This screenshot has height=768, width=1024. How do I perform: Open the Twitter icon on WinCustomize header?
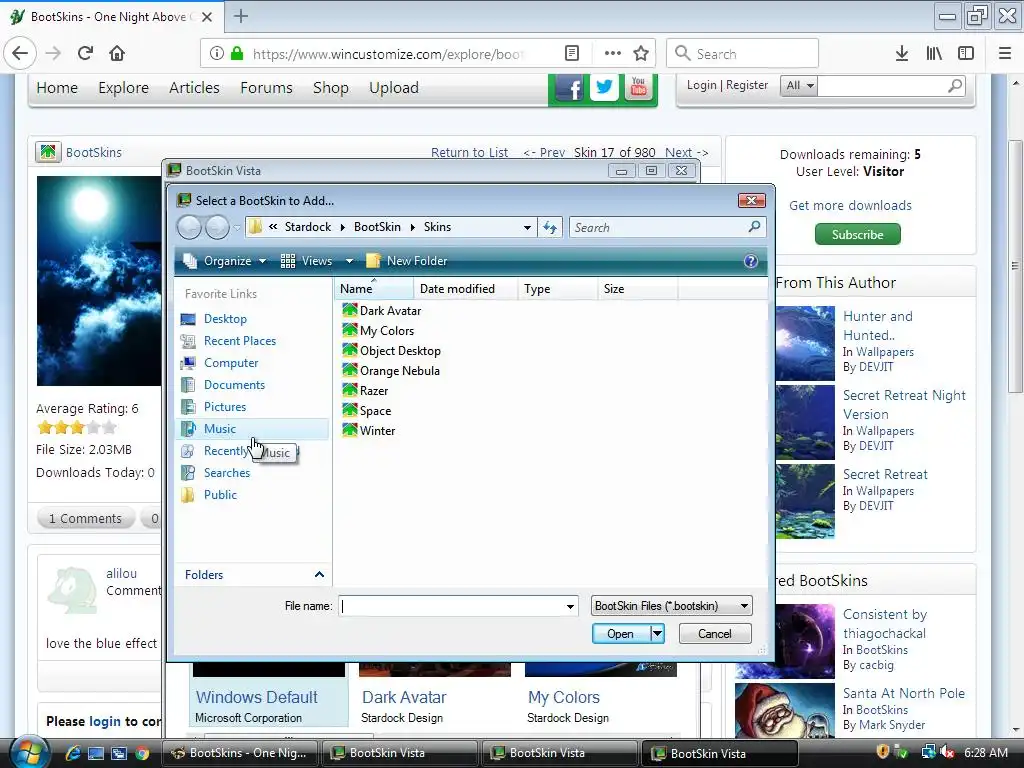[x=605, y=88]
